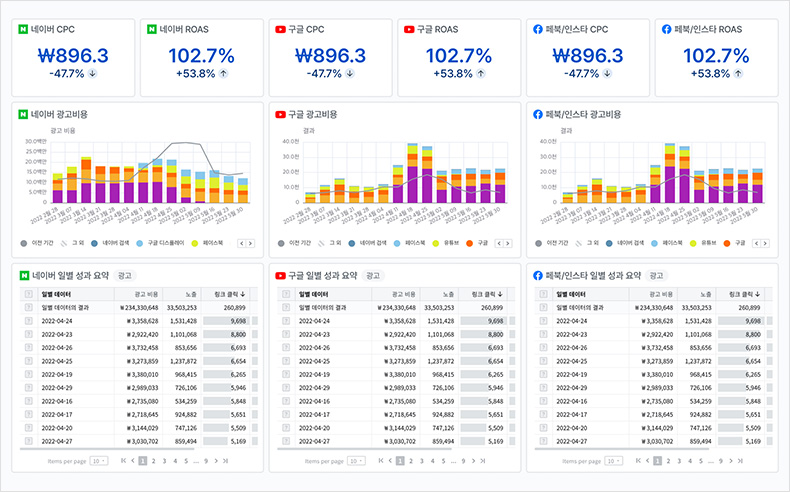Click the up-arrow indicator on 페북/인스타 ROAS card

(x=738, y=74)
